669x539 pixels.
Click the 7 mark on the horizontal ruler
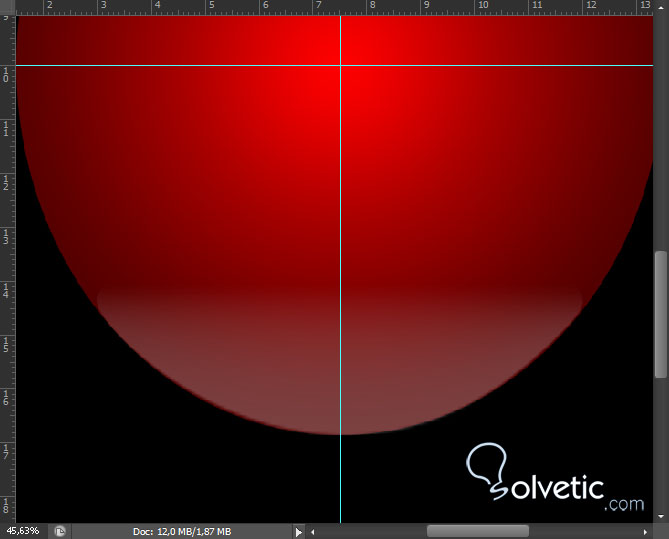pyautogui.click(x=318, y=5)
